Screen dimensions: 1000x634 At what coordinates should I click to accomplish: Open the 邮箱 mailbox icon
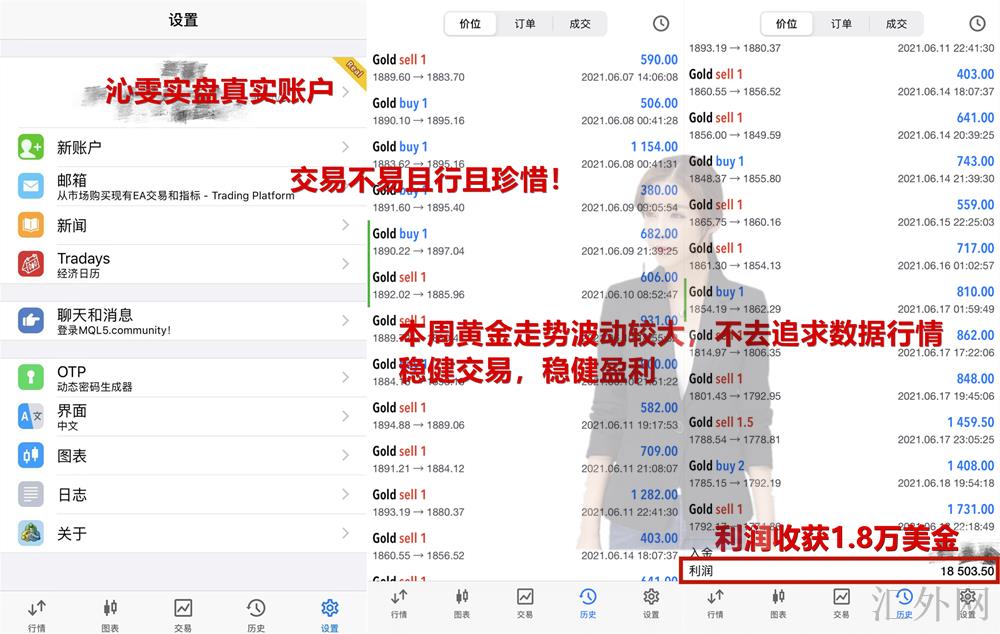31,186
